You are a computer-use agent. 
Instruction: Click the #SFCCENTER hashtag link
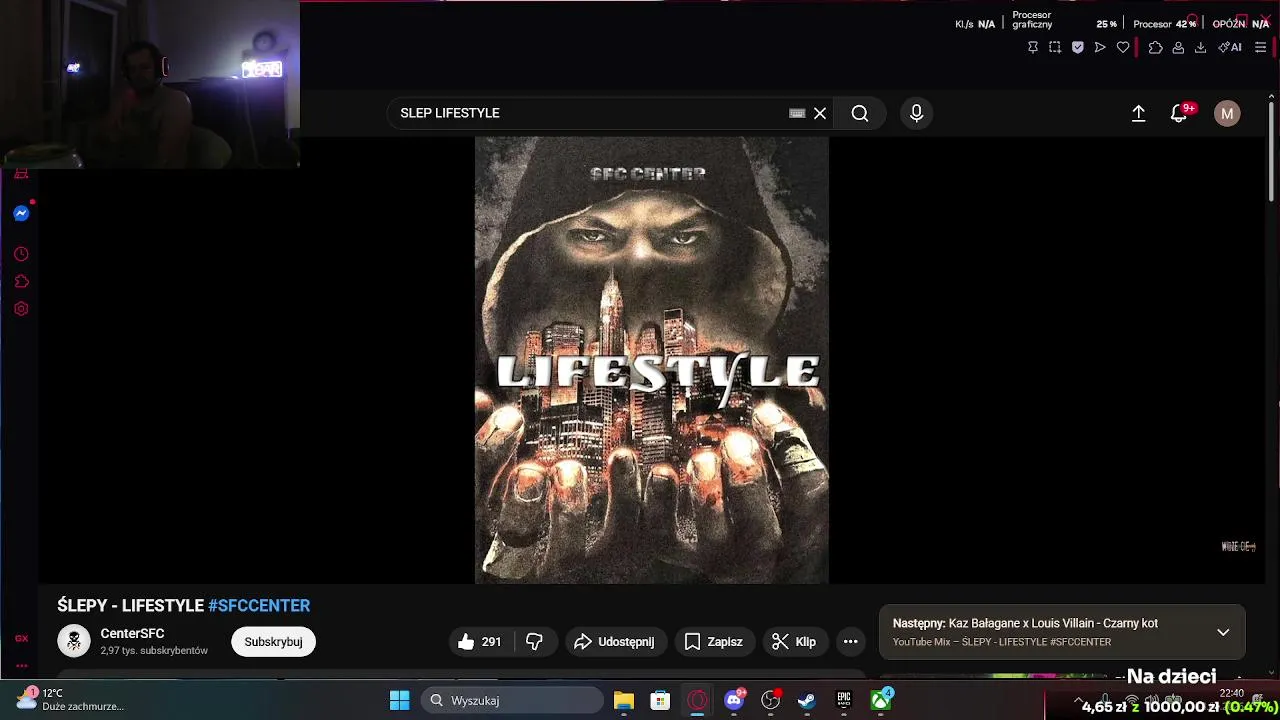click(x=259, y=605)
